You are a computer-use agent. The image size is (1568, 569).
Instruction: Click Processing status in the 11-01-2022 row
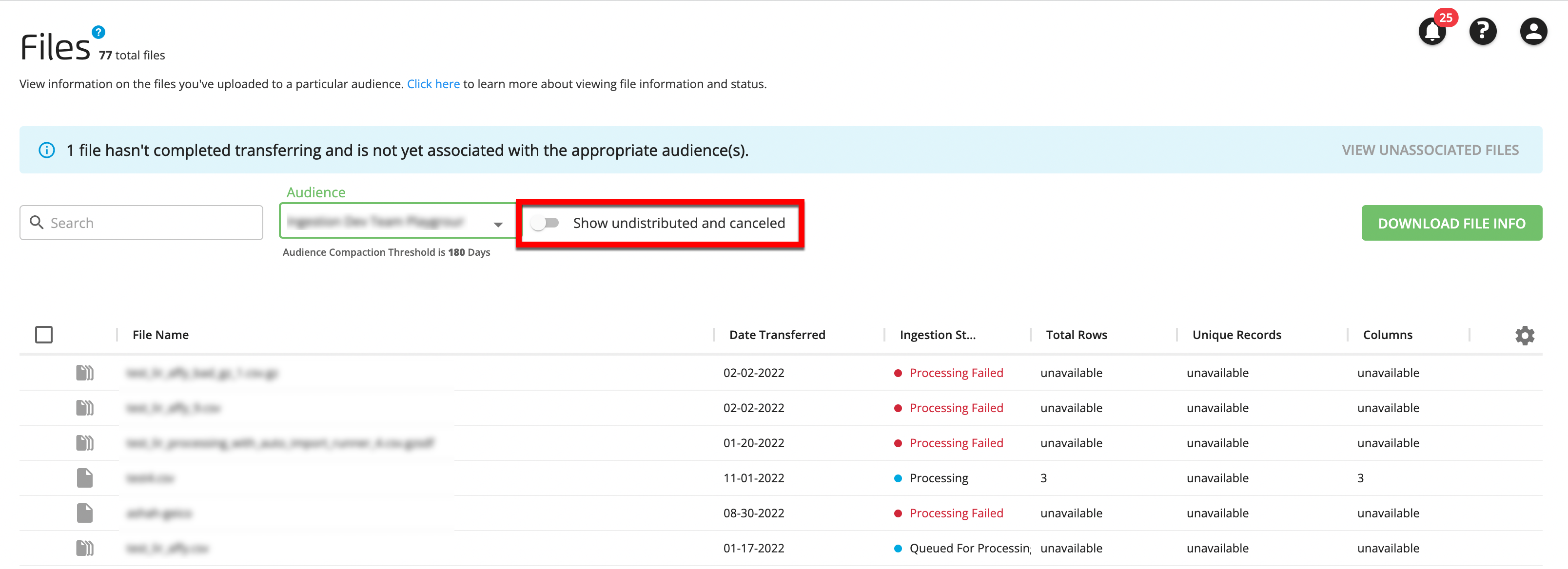tap(938, 478)
